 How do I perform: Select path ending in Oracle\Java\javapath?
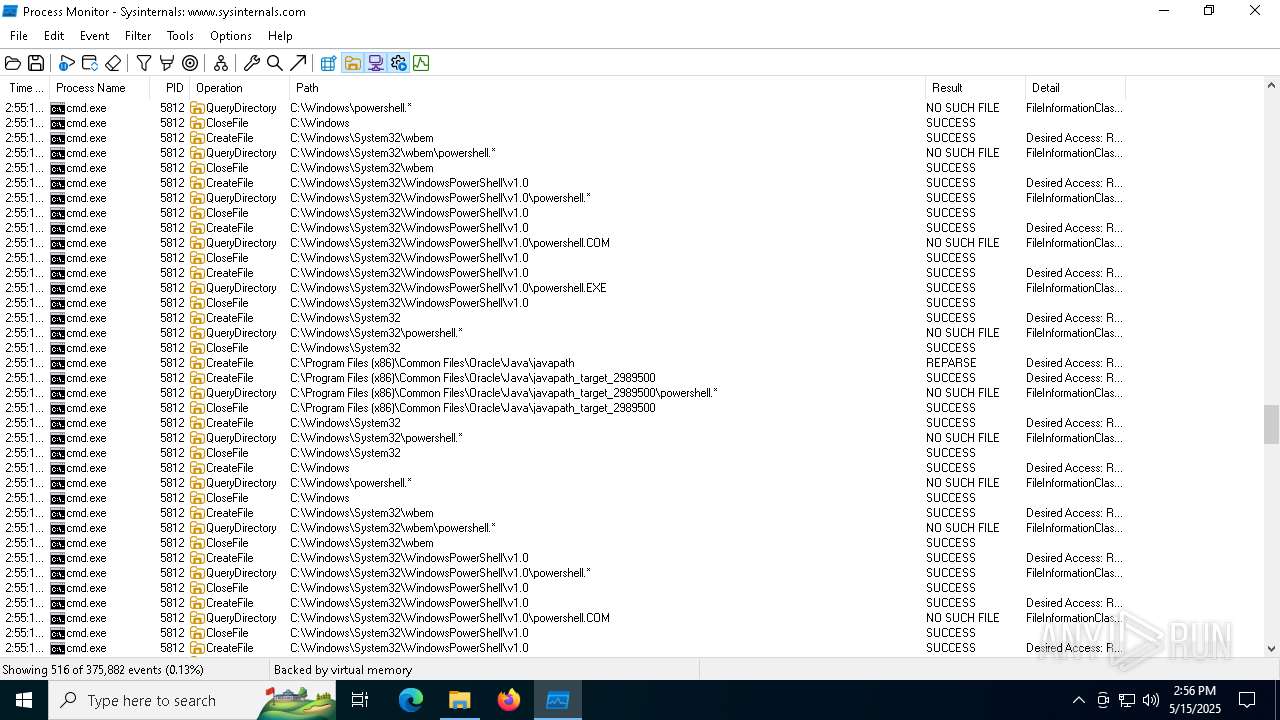pyautogui.click(x=432, y=363)
